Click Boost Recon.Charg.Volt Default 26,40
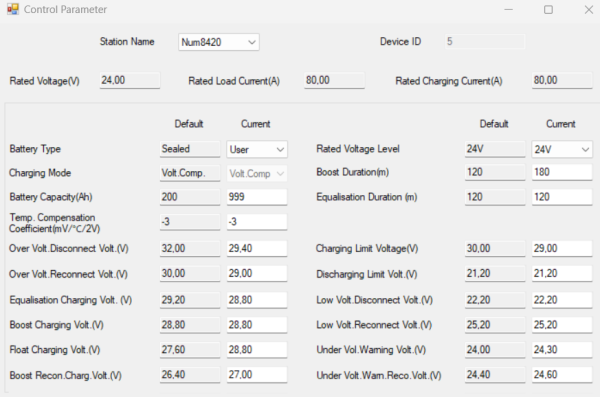 point(190,375)
